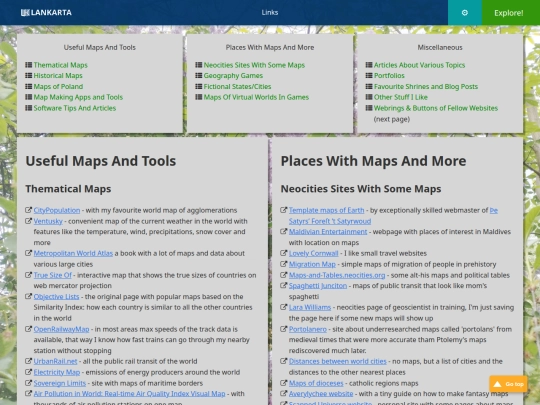540x405 pixels.
Task: Open the Migration Map link
Action: 312,264
